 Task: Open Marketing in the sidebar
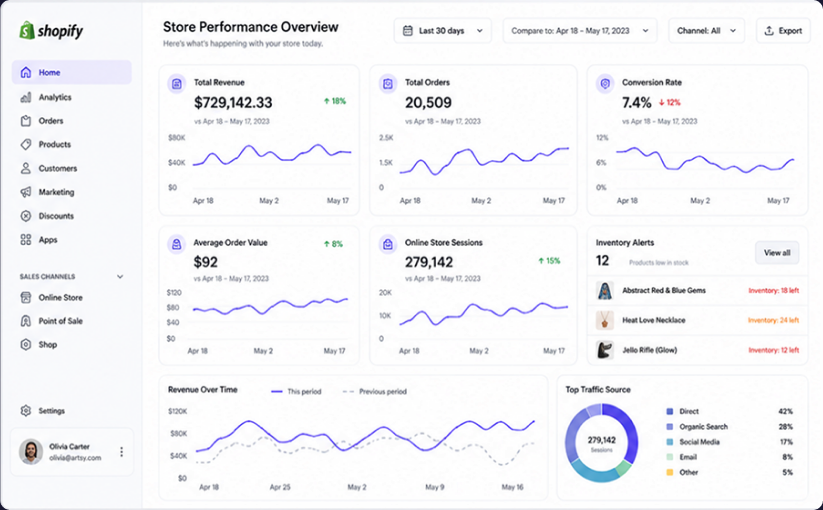coord(71,192)
